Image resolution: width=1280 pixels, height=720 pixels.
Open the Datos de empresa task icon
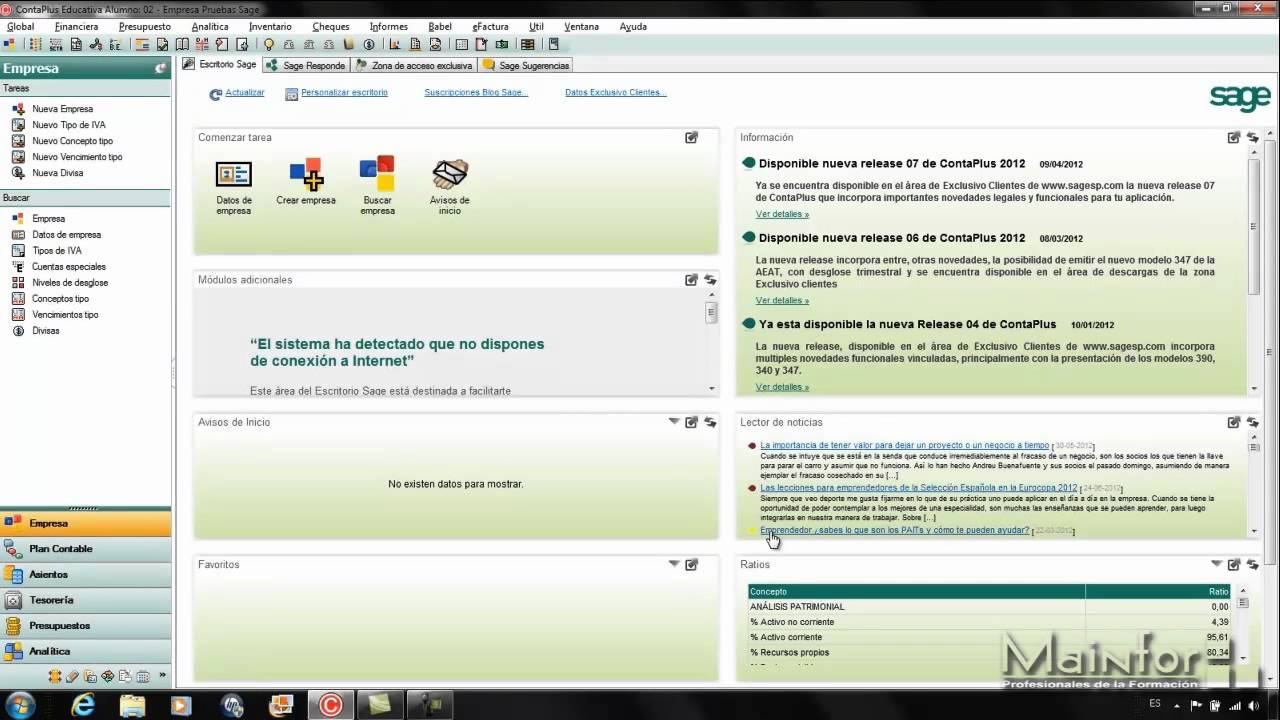pos(234,175)
